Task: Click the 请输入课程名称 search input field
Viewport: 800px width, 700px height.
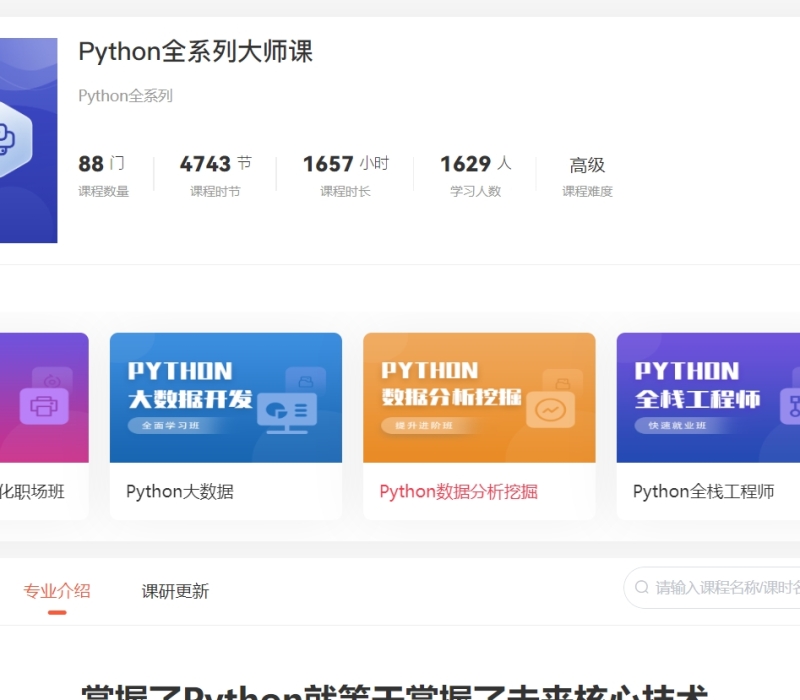Action: pos(720,588)
